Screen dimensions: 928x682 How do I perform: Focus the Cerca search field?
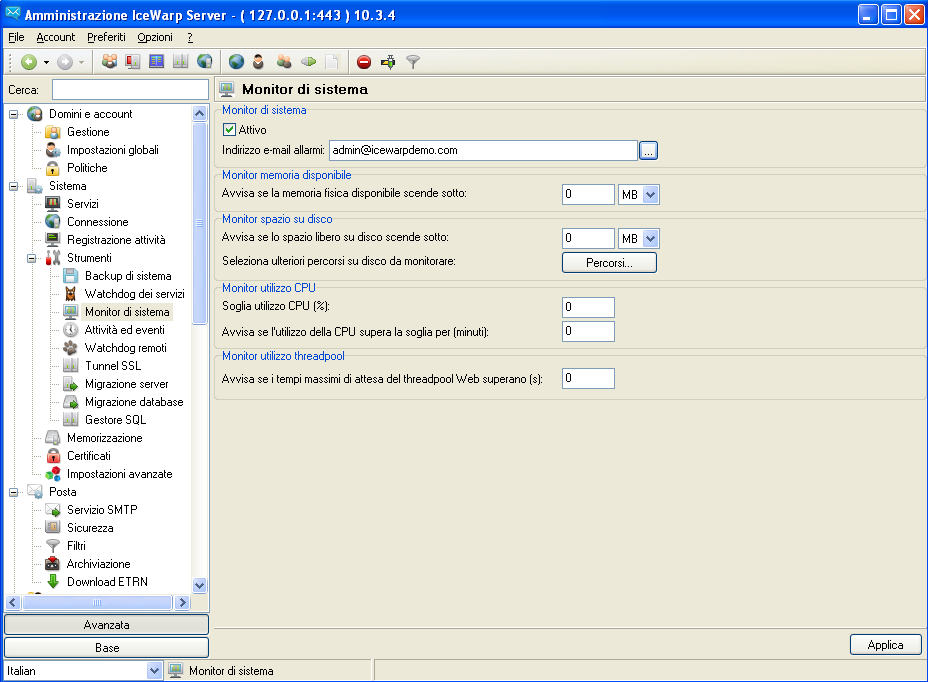pos(130,90)
